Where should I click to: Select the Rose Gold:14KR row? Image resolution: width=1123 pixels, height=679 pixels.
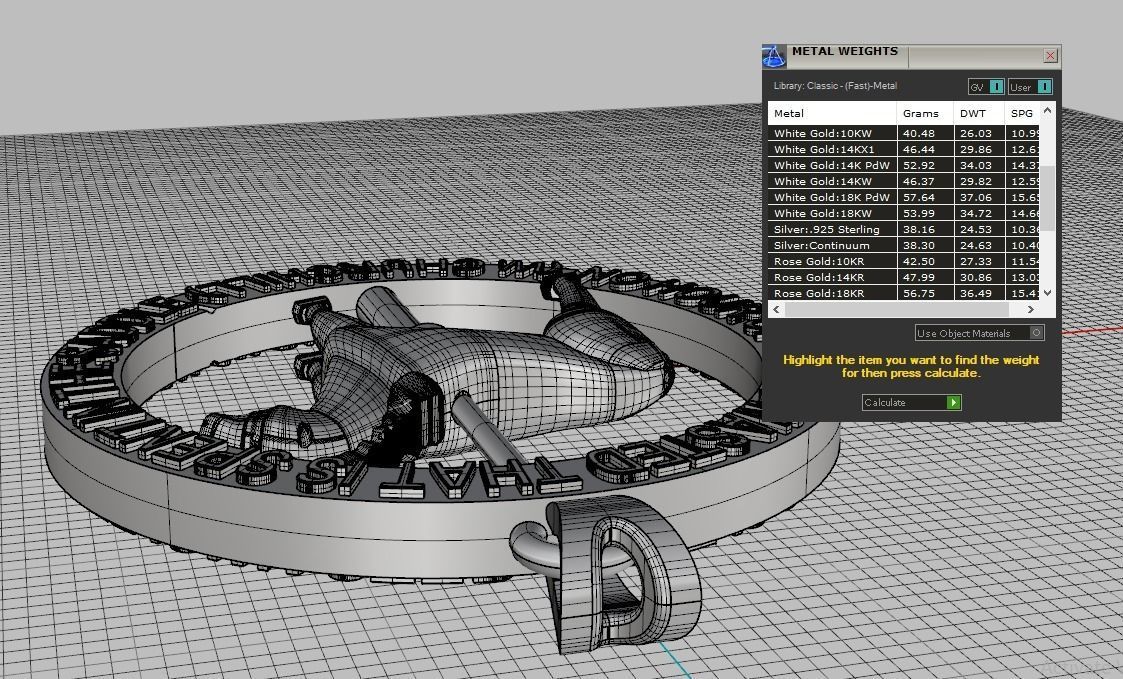904,277
